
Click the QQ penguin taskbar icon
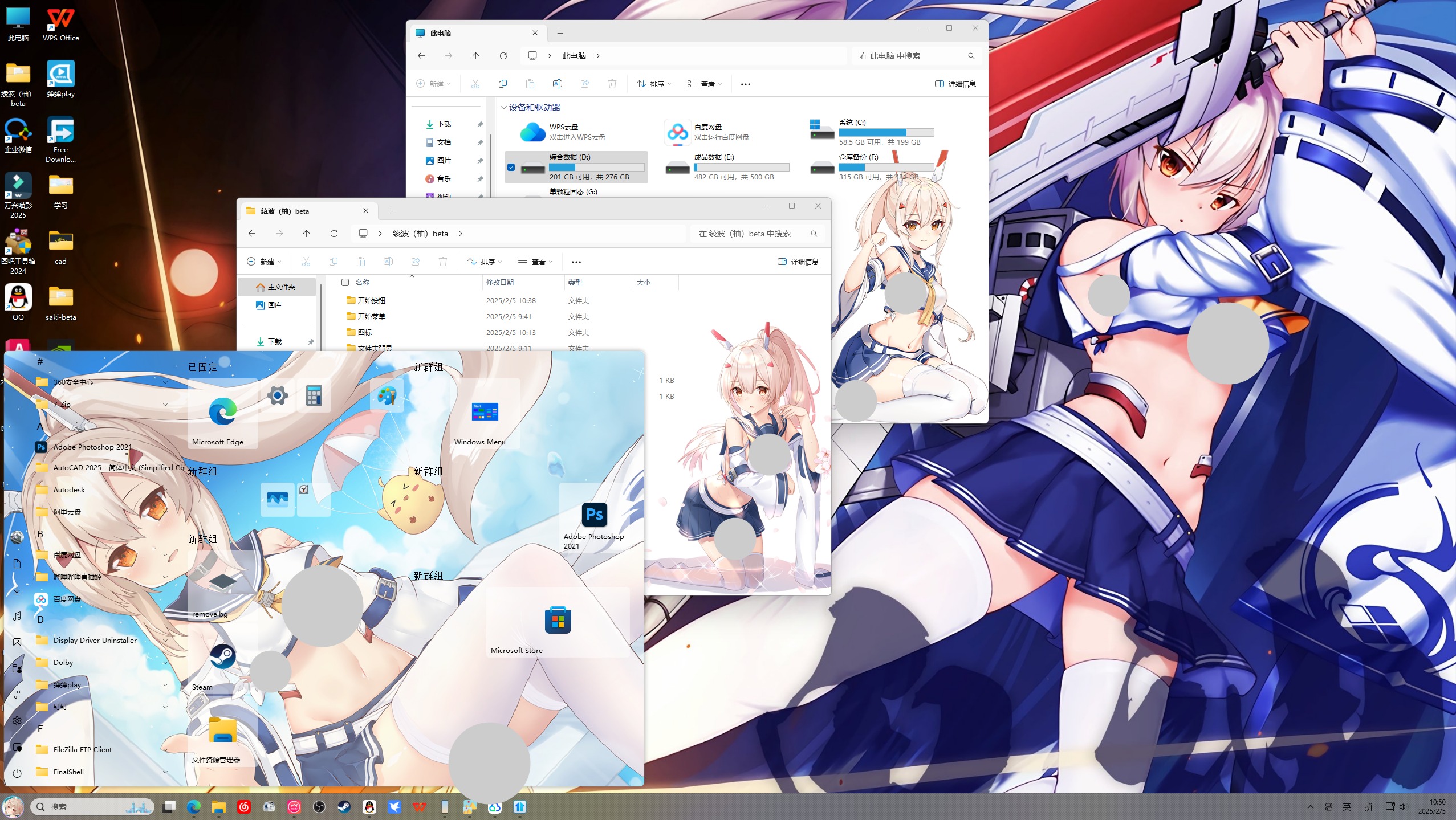point(369,806)
